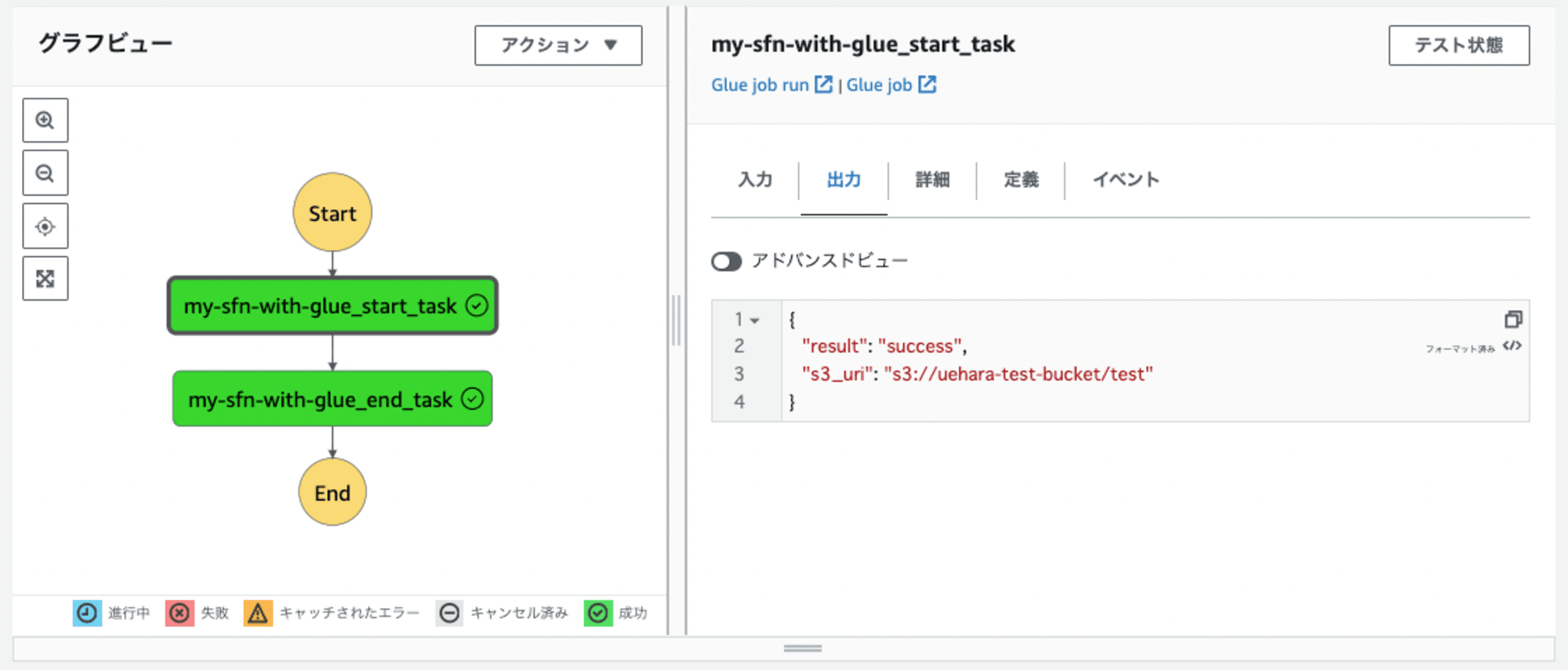The width and height of the screenshot is (1568, 670).
Task: Click the success check on end_task node
Action: (x=472, y=399)
